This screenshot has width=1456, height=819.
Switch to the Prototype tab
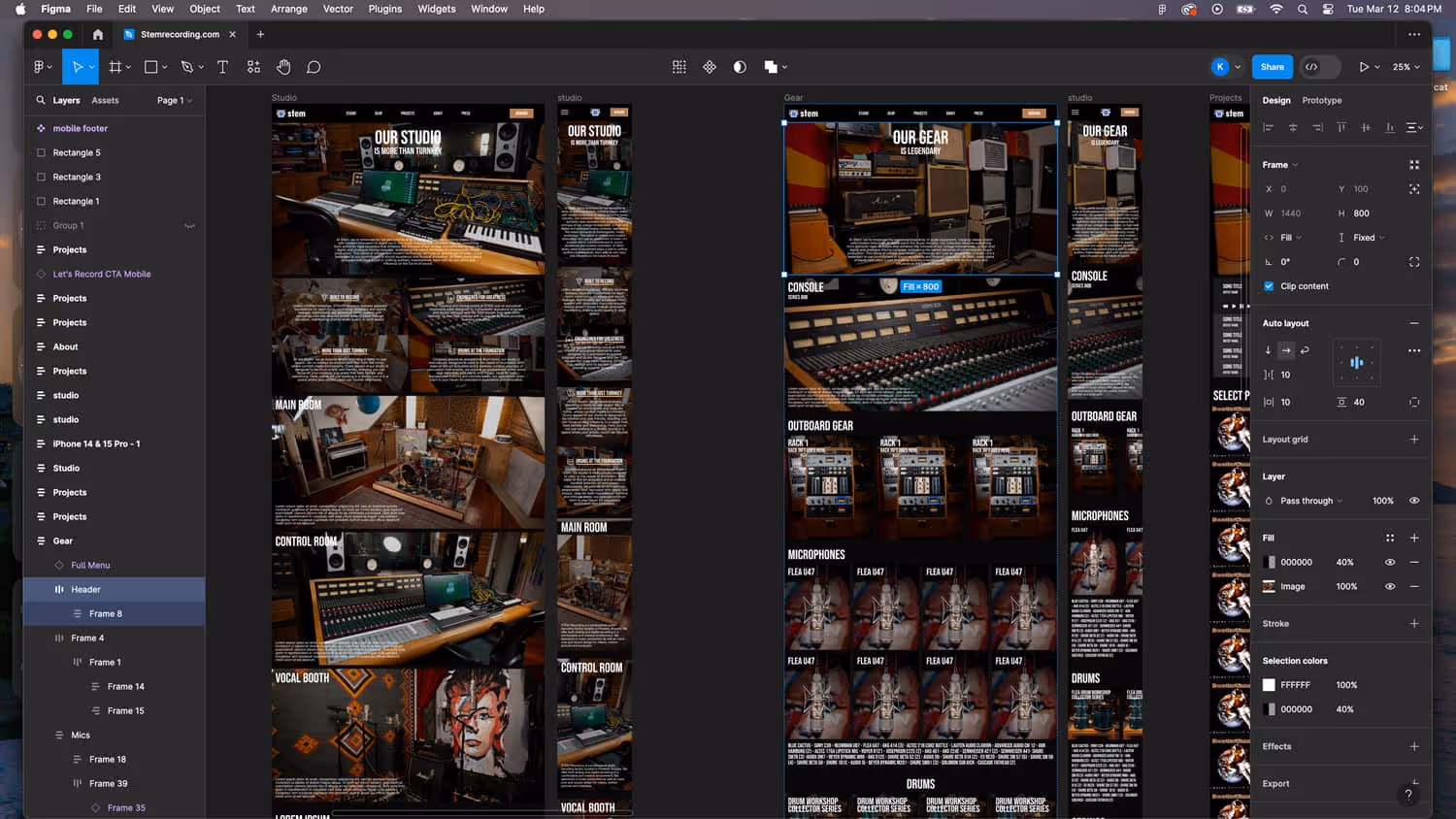pos(1321,101)
